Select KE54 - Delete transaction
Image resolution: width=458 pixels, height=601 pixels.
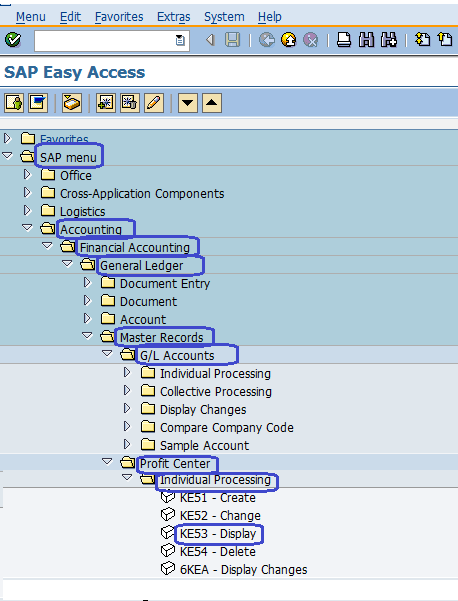(218, 552)
